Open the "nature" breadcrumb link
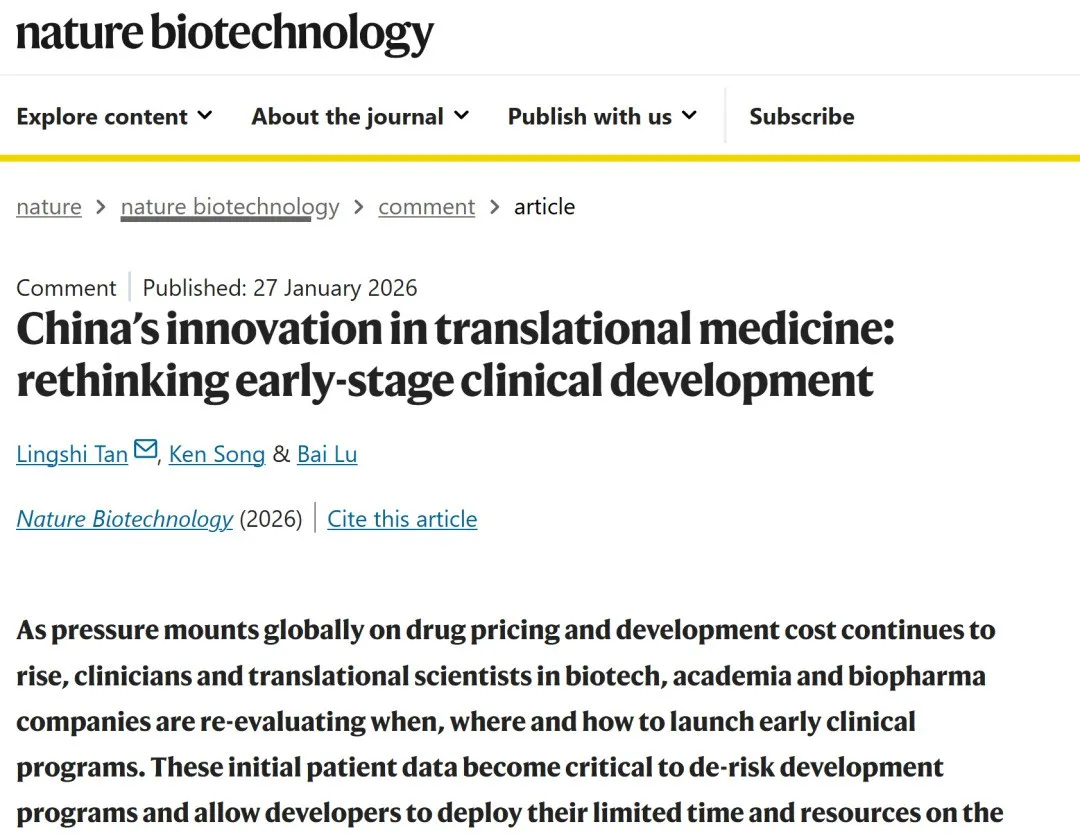This screenshot has height=839, width=1080. click(x=49, y=207)
